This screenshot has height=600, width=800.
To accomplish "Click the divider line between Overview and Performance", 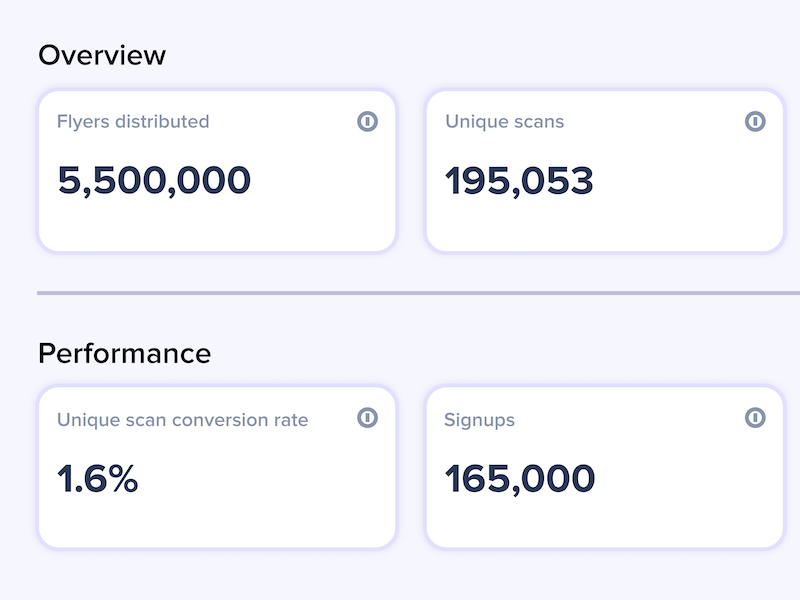I will pyautogui.click(x=418, y=293).
